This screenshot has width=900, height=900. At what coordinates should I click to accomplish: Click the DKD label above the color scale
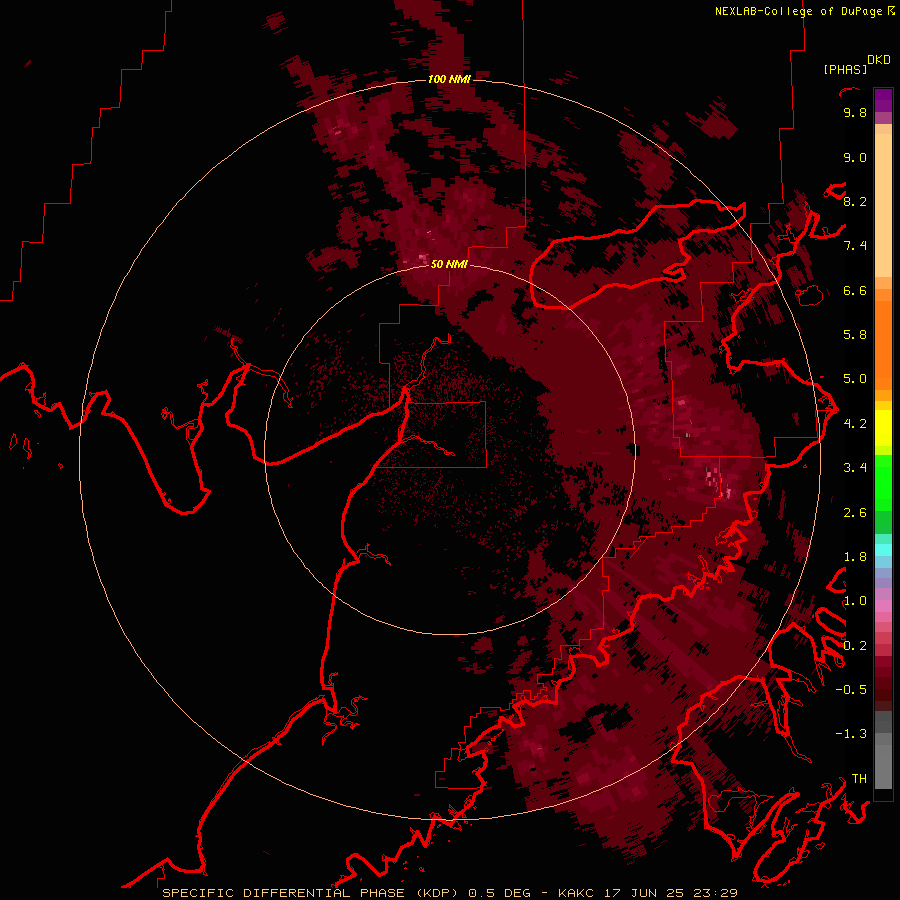pyautogui.click(x=879, y=60)
